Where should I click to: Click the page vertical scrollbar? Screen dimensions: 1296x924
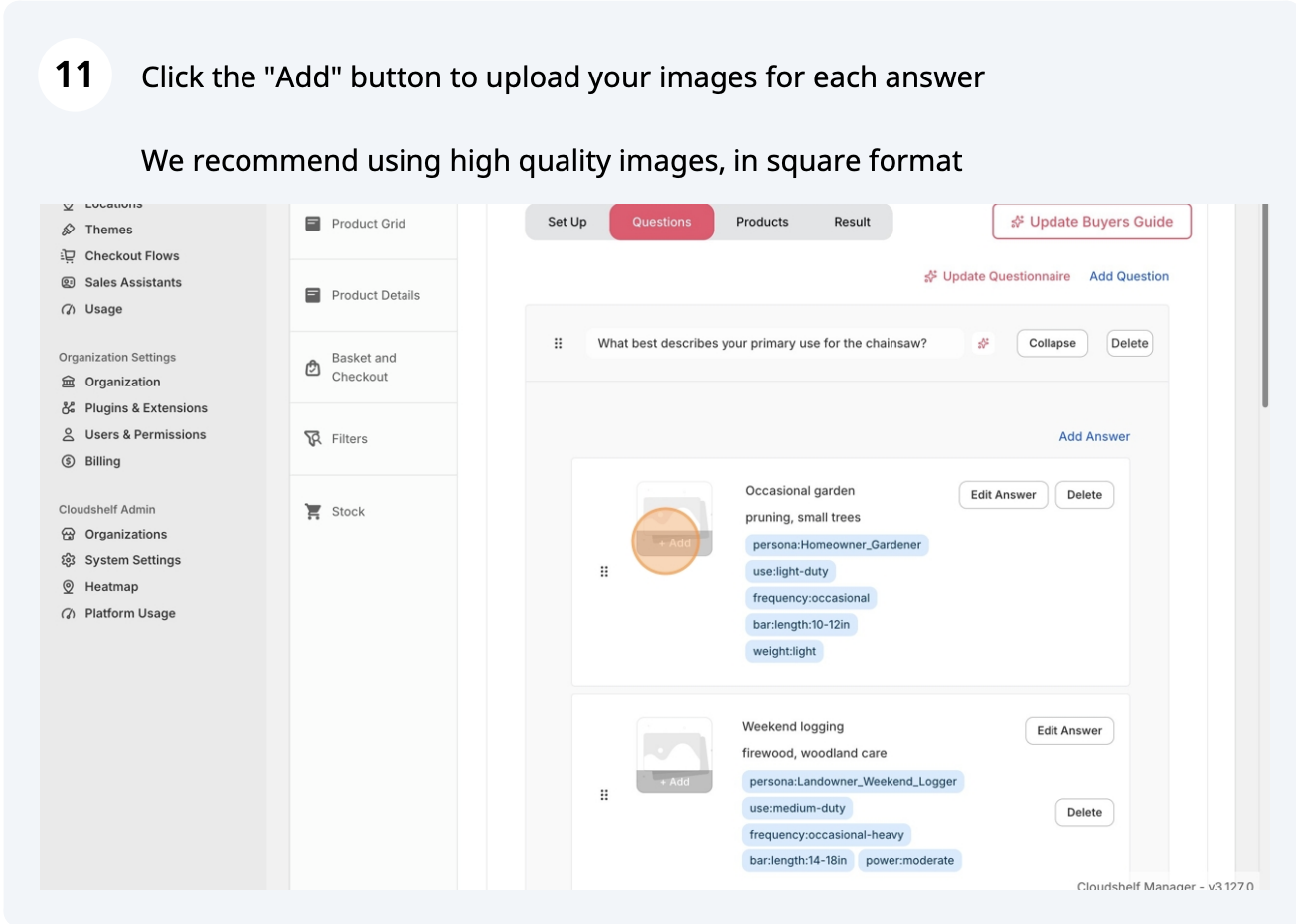coord(1264,306)
